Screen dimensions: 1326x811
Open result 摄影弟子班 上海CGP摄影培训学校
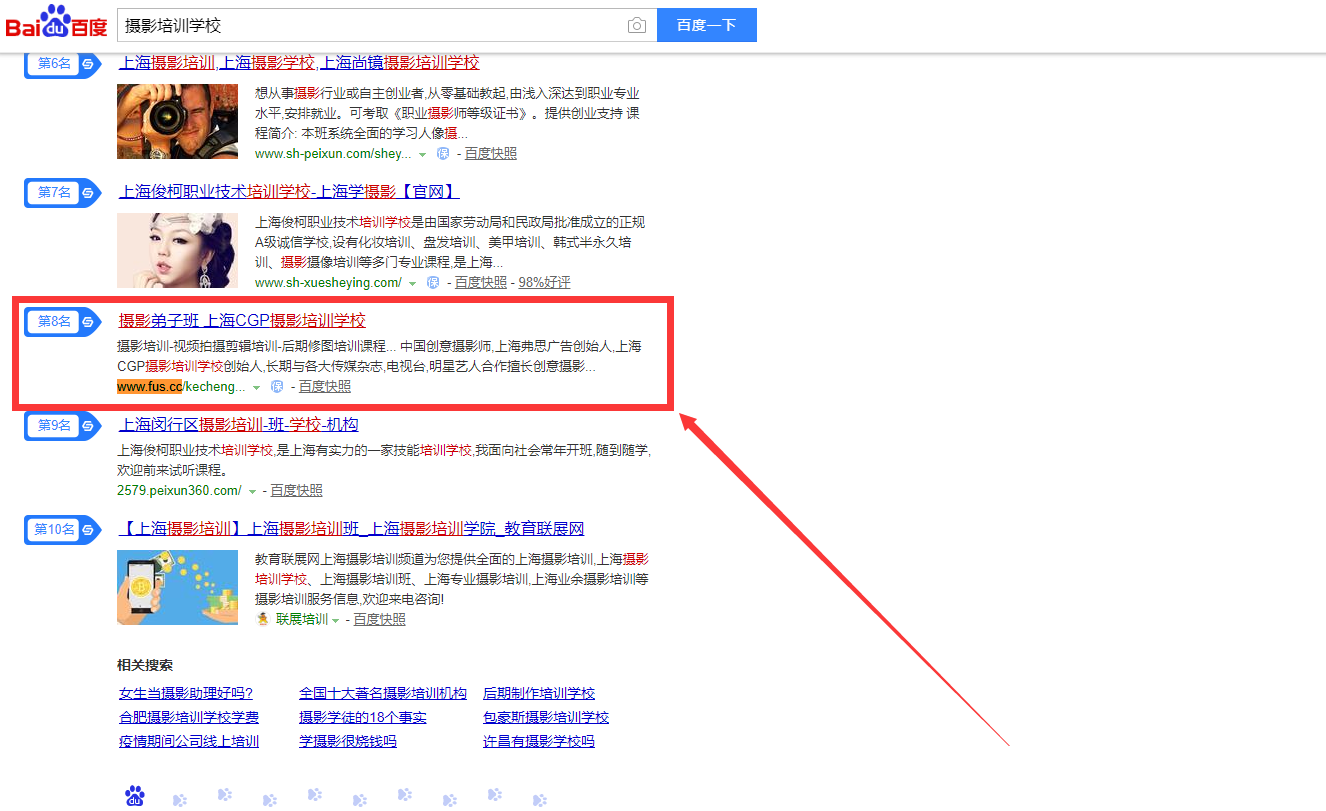coord(242,321)
